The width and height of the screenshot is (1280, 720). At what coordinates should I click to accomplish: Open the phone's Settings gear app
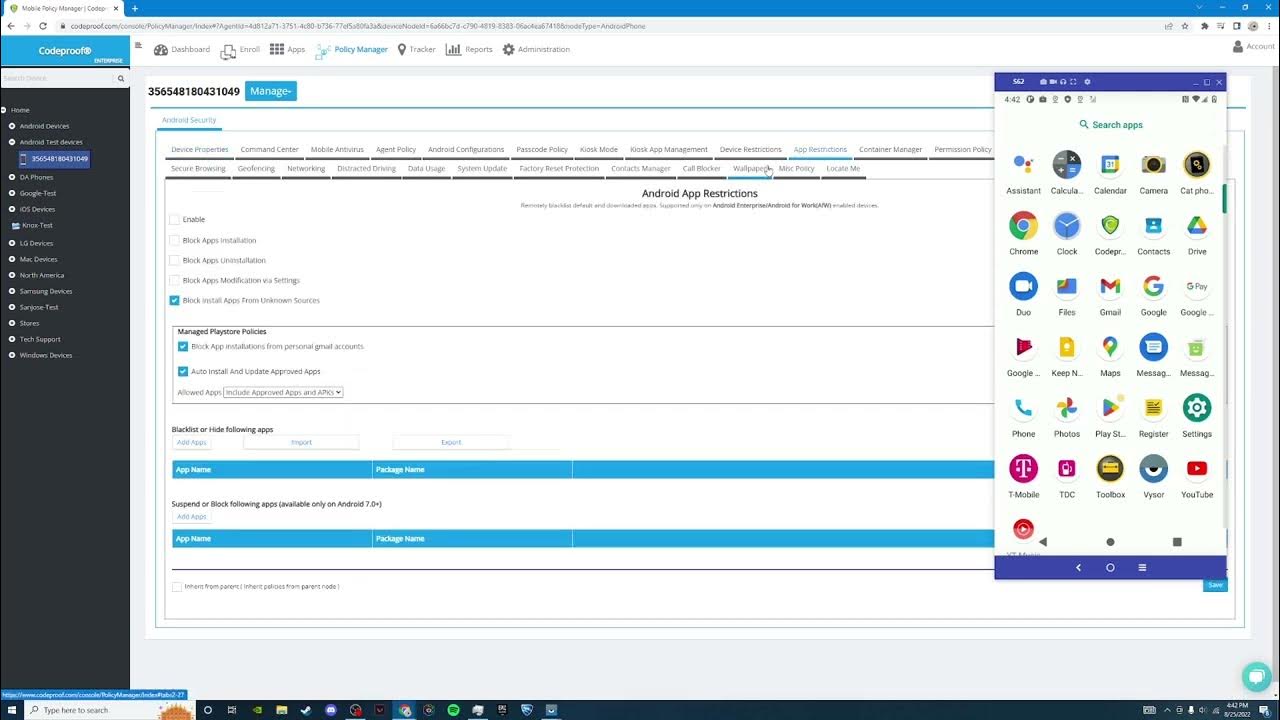pyautogui.click(x=1197, y=408)
